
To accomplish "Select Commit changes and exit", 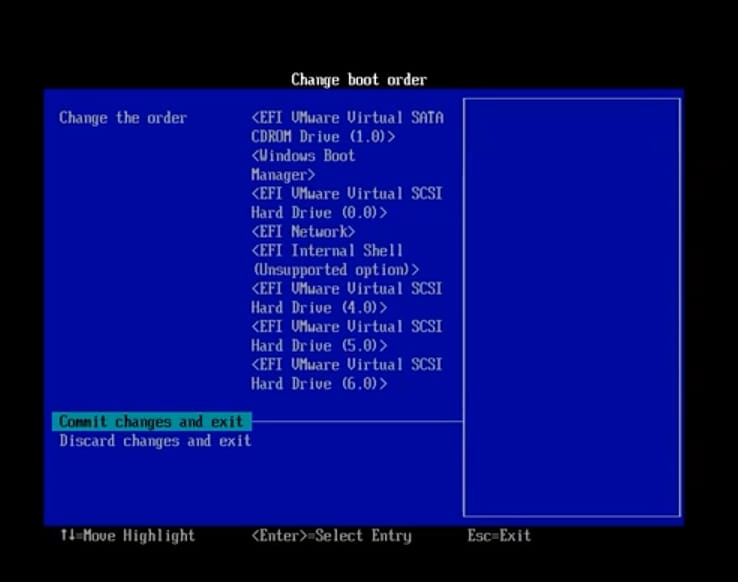I will pos(152,422).
